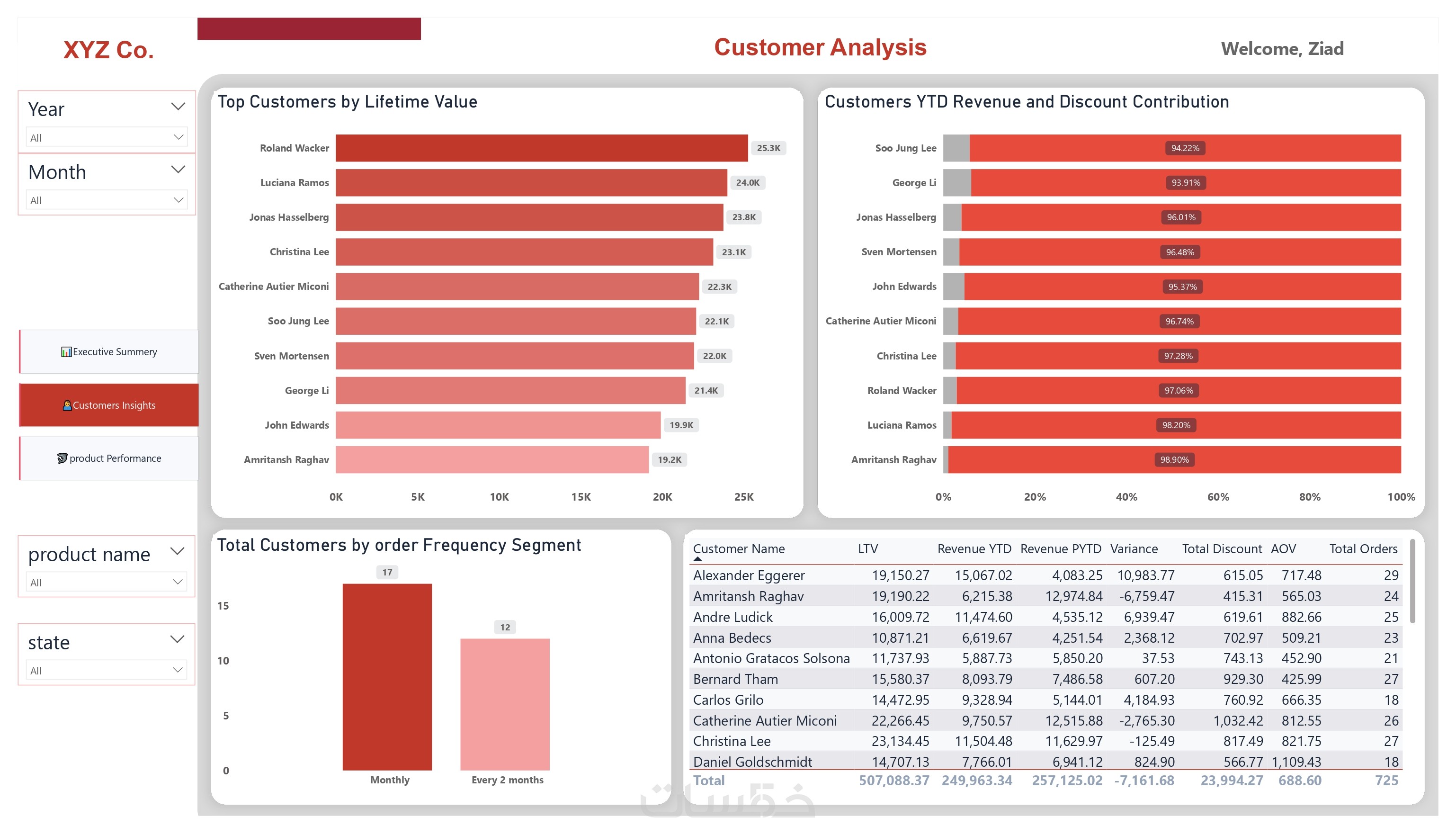The image size is (1456, 835).
Task: Select the Every 2 months bar
Action: coord(505,705)
